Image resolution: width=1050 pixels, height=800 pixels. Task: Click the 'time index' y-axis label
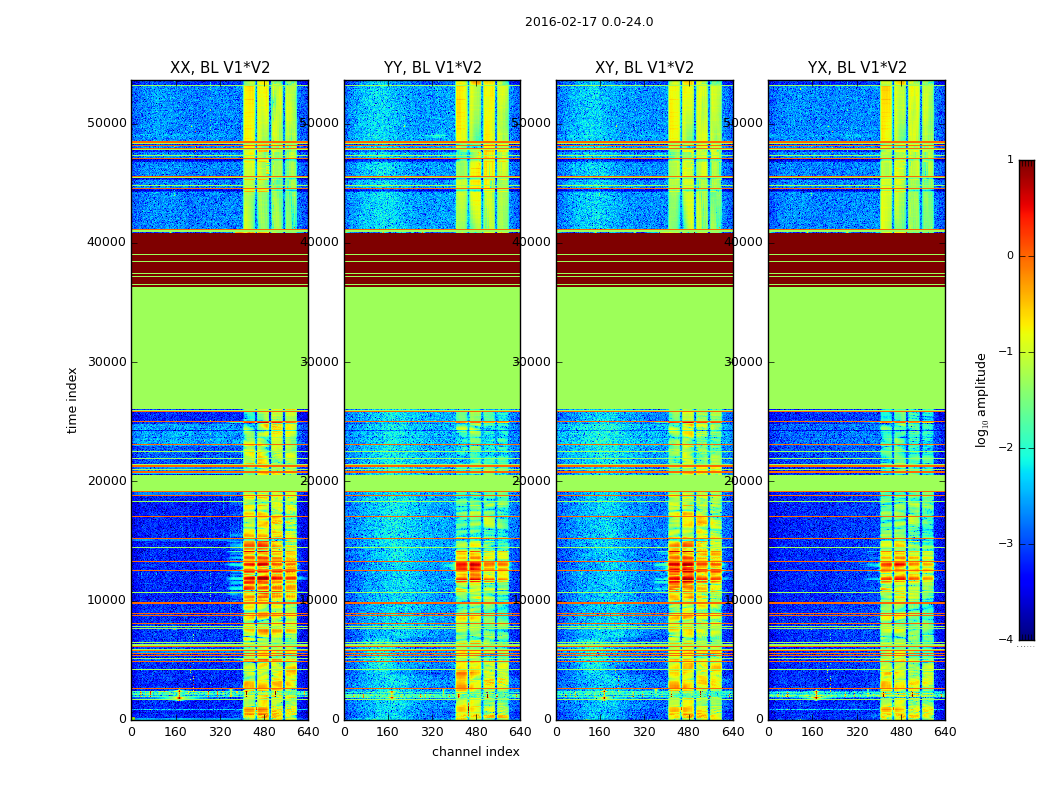tap(73, 400)
